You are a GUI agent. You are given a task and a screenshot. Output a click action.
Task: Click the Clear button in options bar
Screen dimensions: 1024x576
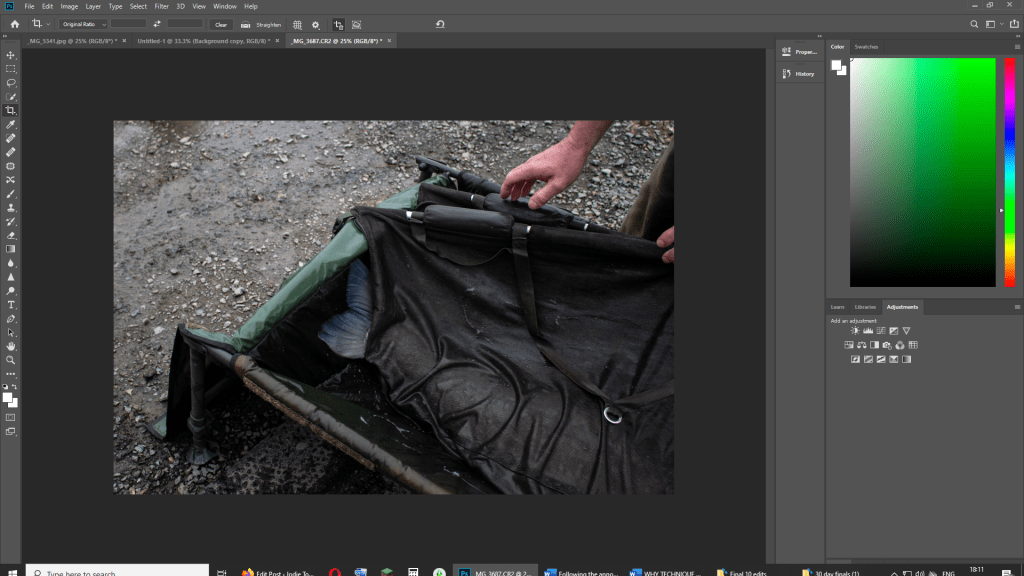click(x=221, y=24)
